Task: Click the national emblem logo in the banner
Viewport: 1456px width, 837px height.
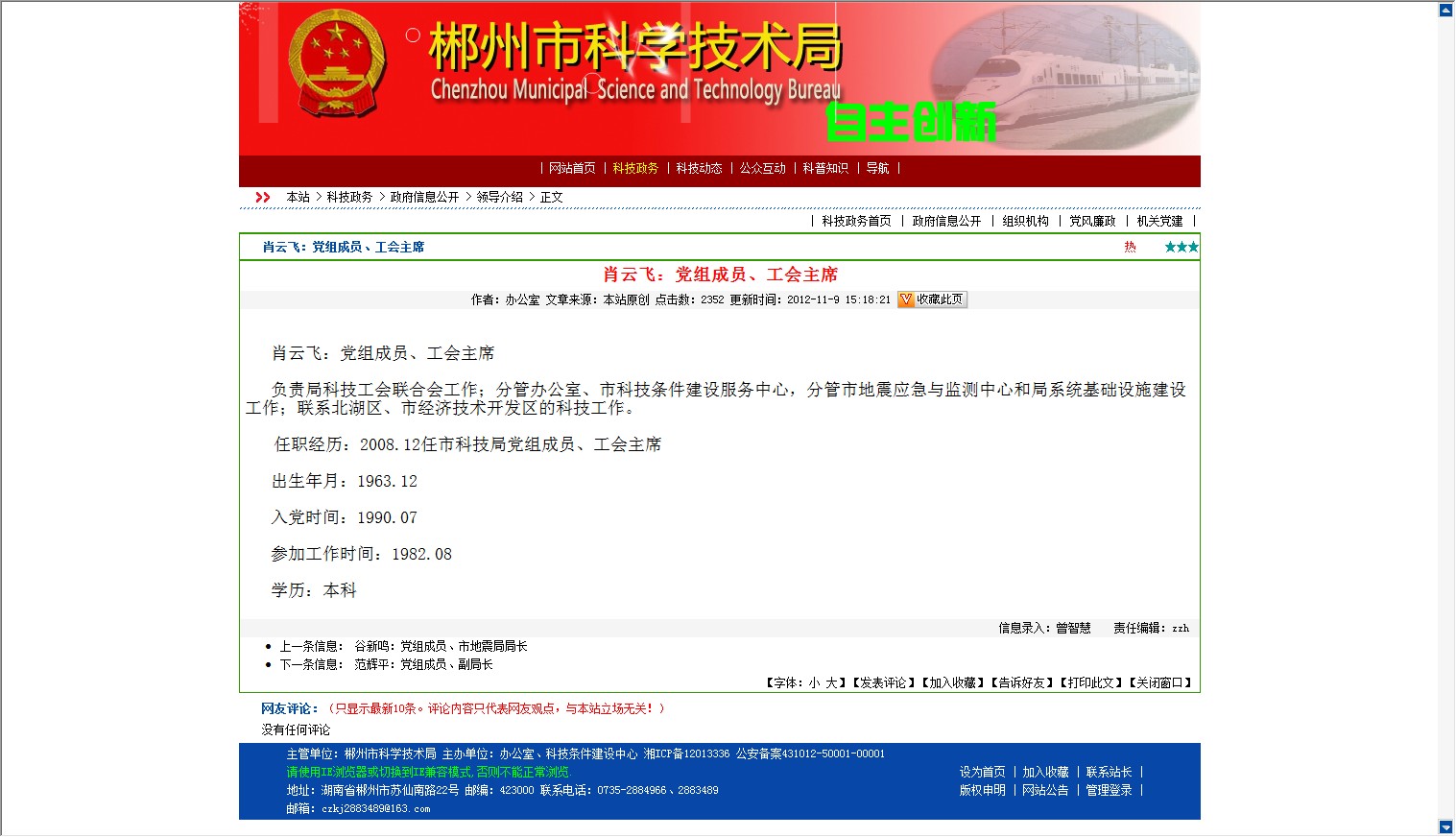Action: 337,63
